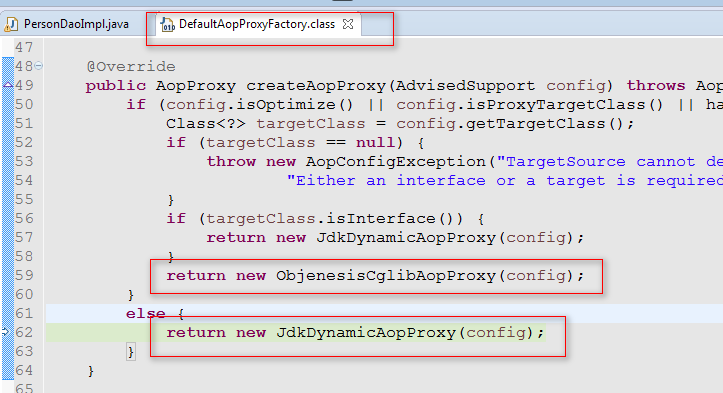Select line number 50 in the gutter
Viewport: 723px width, 393px height.
[x=24, y=104]
